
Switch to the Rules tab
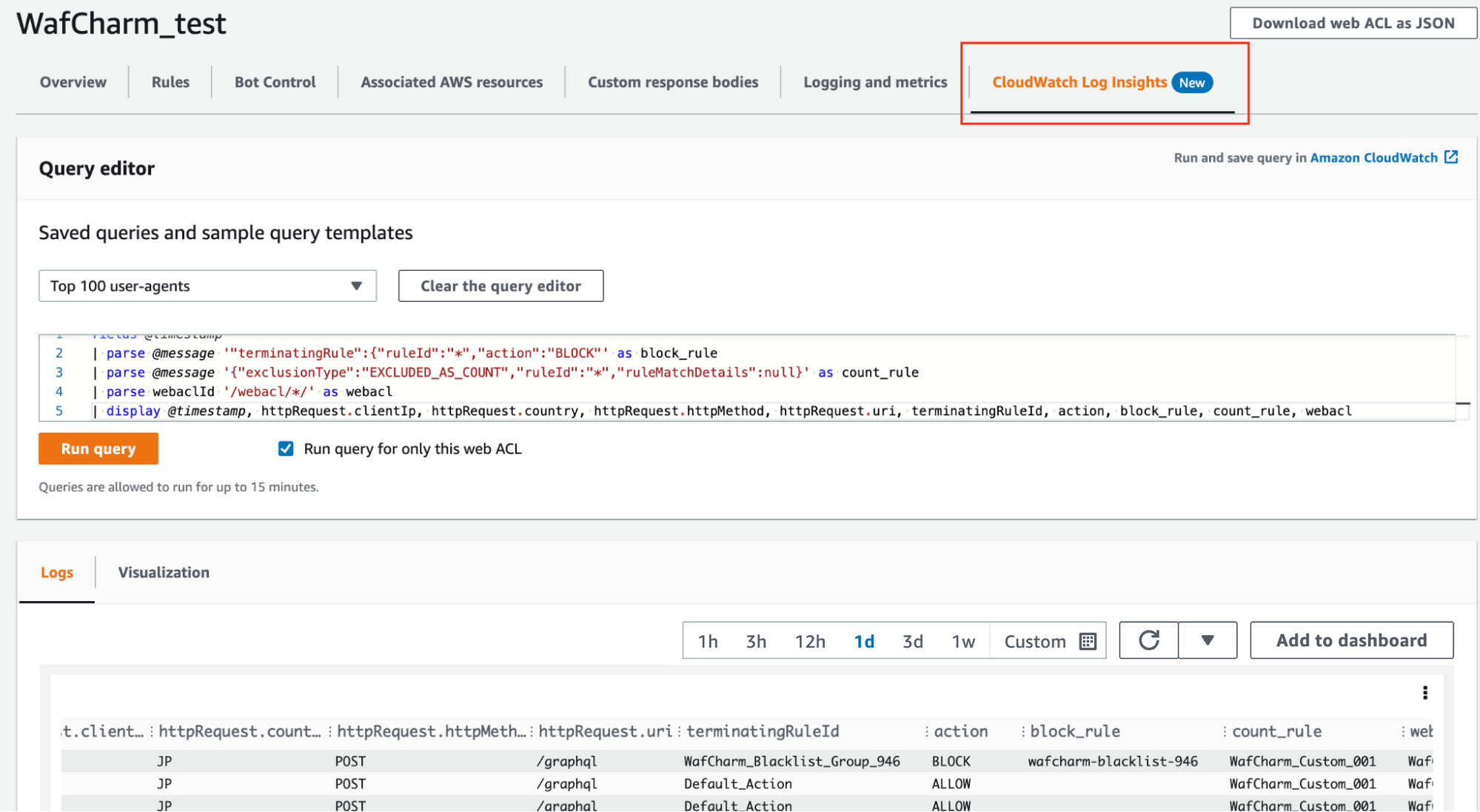[x=170, y=82]
